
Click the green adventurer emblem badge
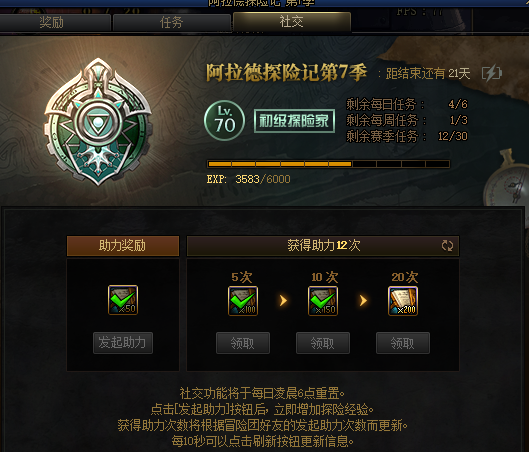98,122
